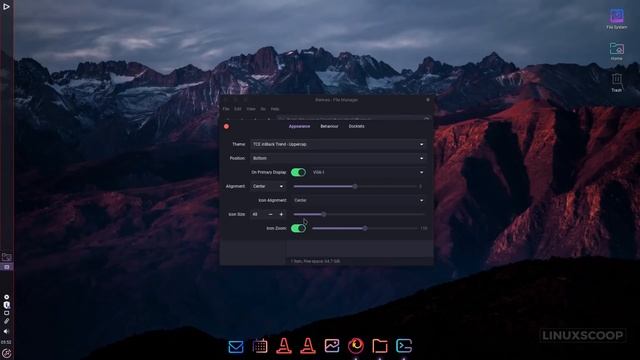Open the File menu in File Manager
This screenshot has height=360, width=640.
click(226, 109)
